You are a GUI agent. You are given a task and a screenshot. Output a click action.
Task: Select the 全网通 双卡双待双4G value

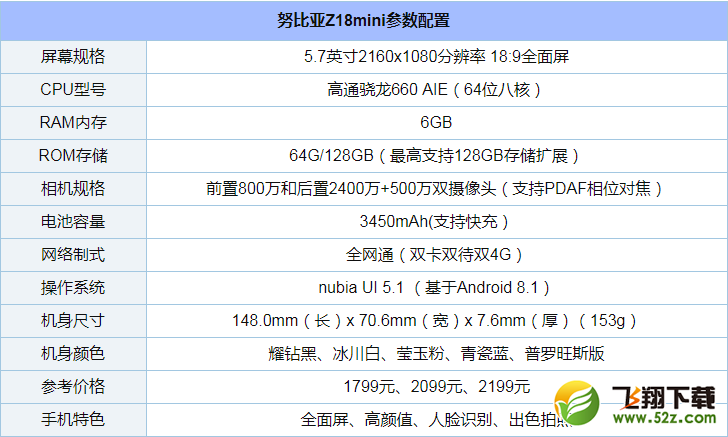pos(436,254)
